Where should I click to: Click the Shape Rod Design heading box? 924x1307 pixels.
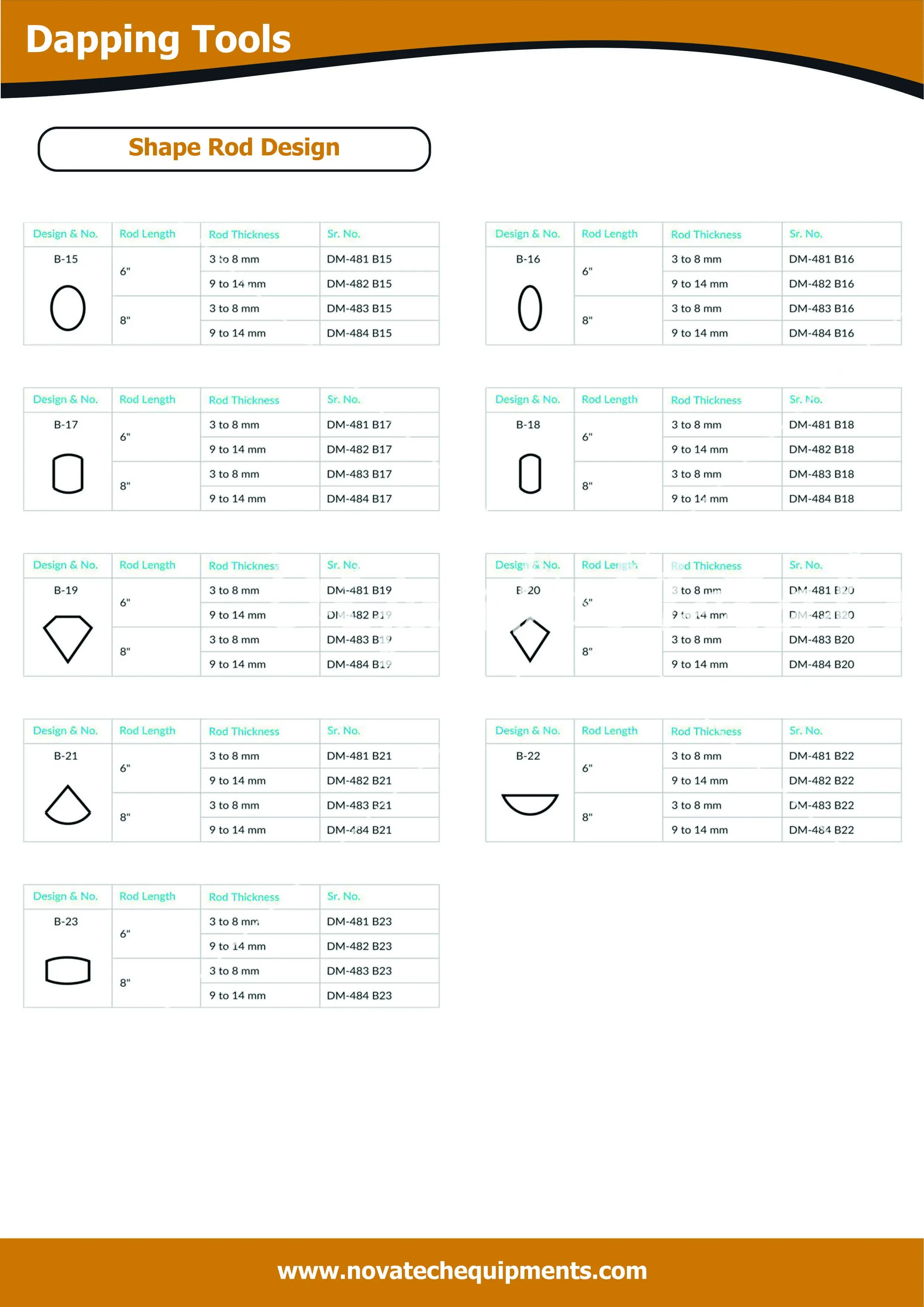[x=234, y=148]
